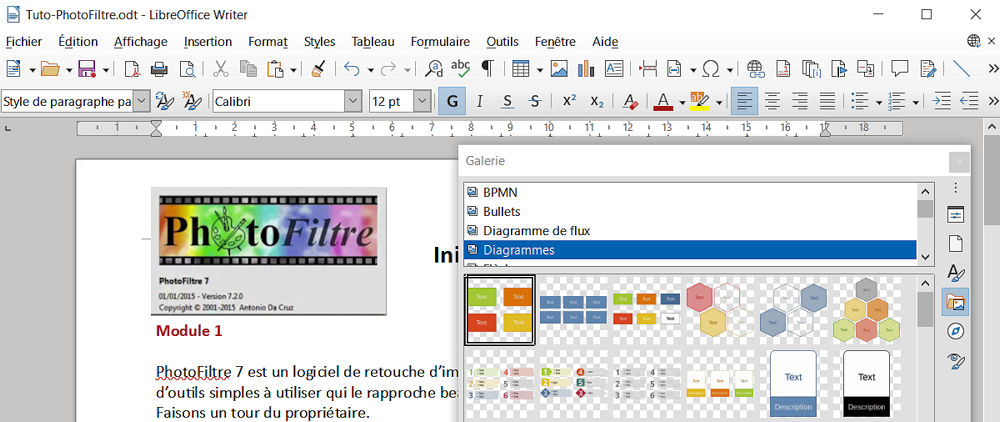
Task: Open the Affichage menu
Action: (x=140, y=42)
